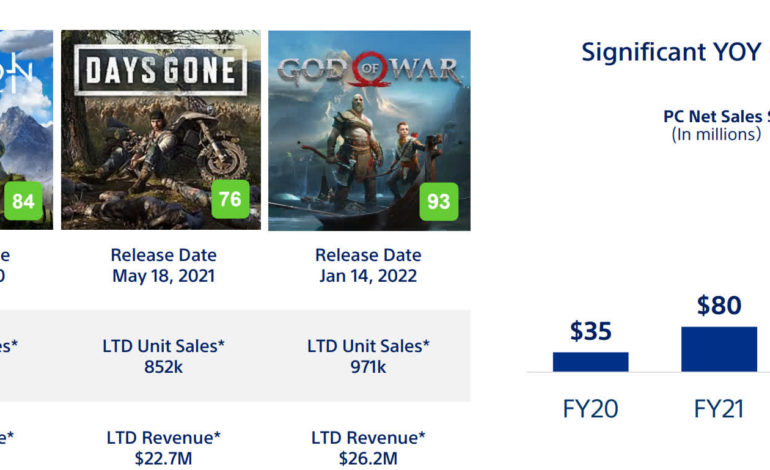Click the $80 value label
The height and width of the screenshot is (470, 770).
tap(719, 305)
